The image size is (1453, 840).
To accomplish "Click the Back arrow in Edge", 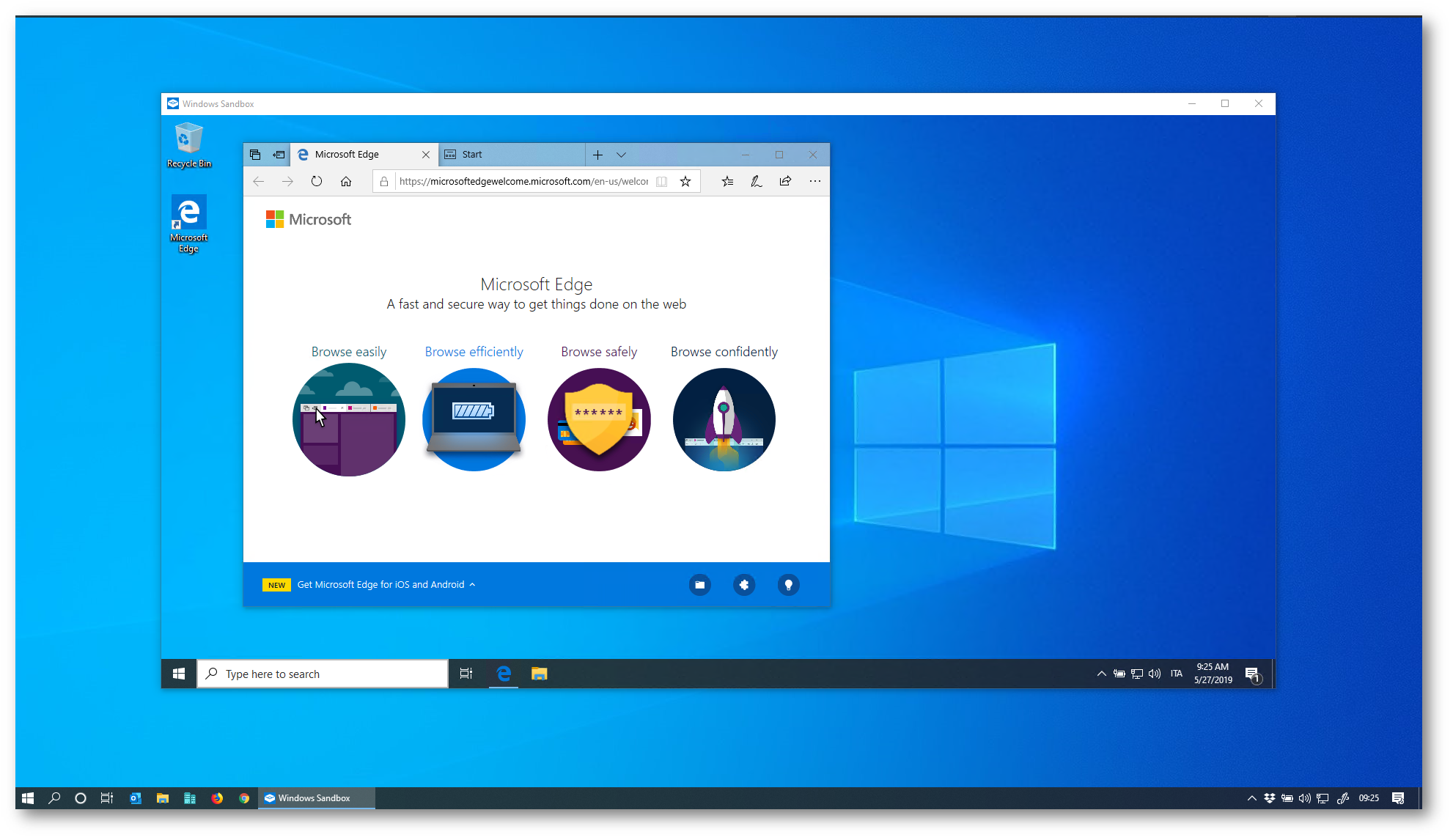I will pos(258,181).
